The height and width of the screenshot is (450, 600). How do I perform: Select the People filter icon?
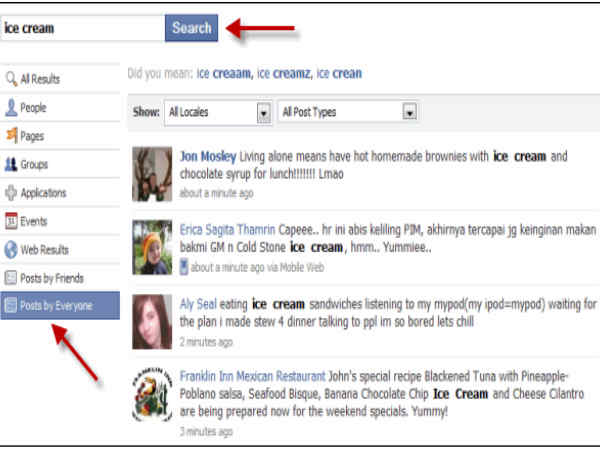[x=11, y=107]
